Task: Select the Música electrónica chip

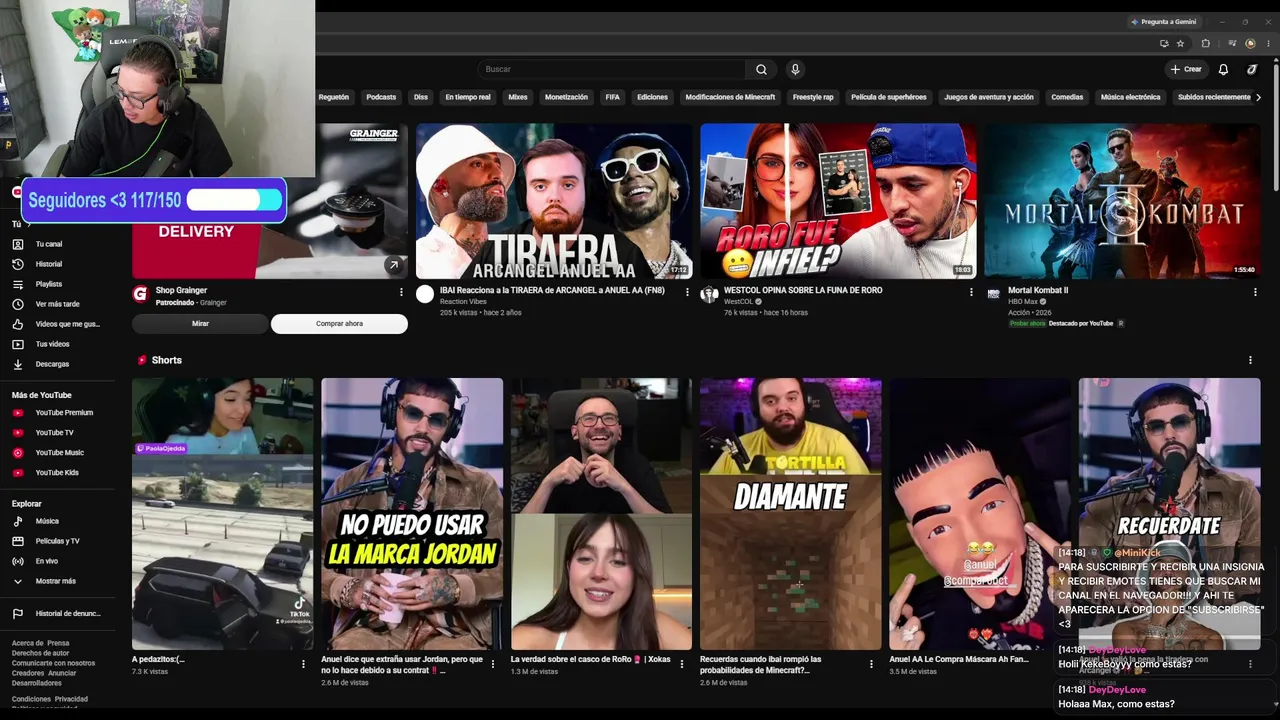Action: pyautogui.click(x=1130, y=97)
